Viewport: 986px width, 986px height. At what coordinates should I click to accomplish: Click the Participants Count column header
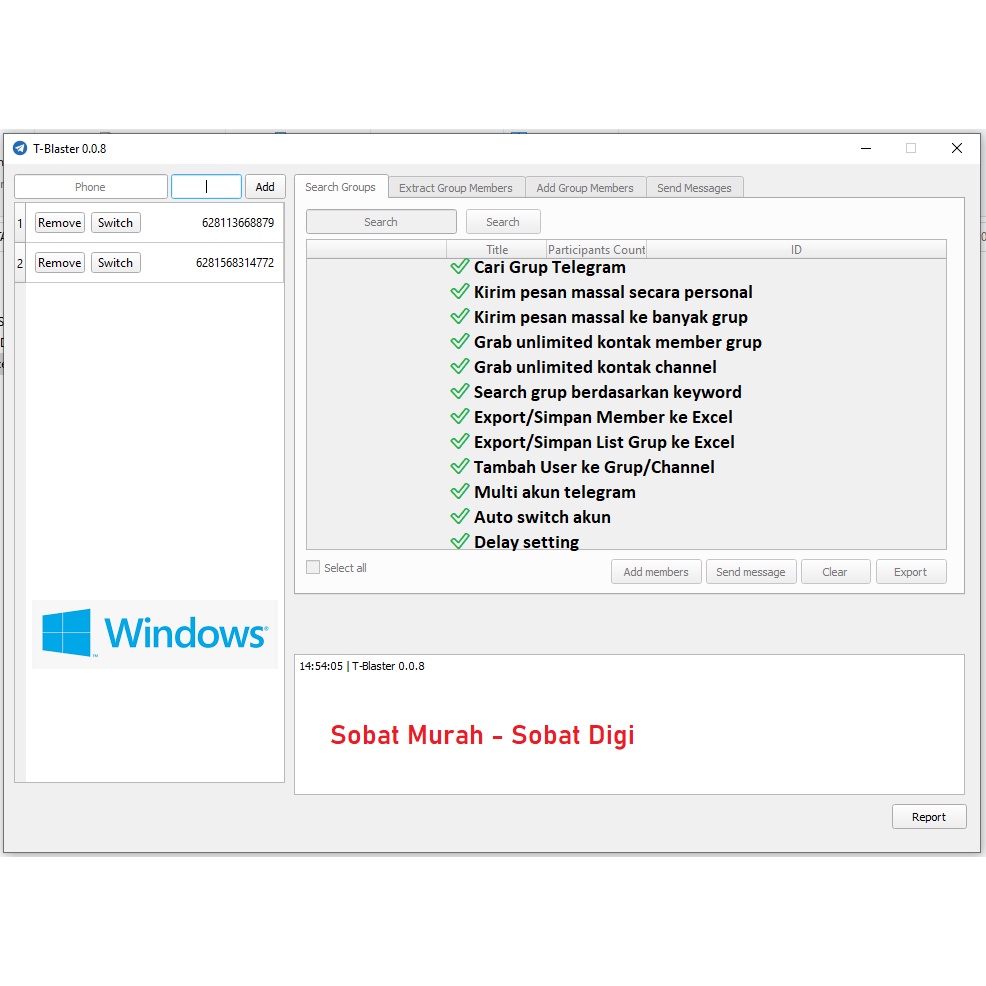tap(596, 250)
